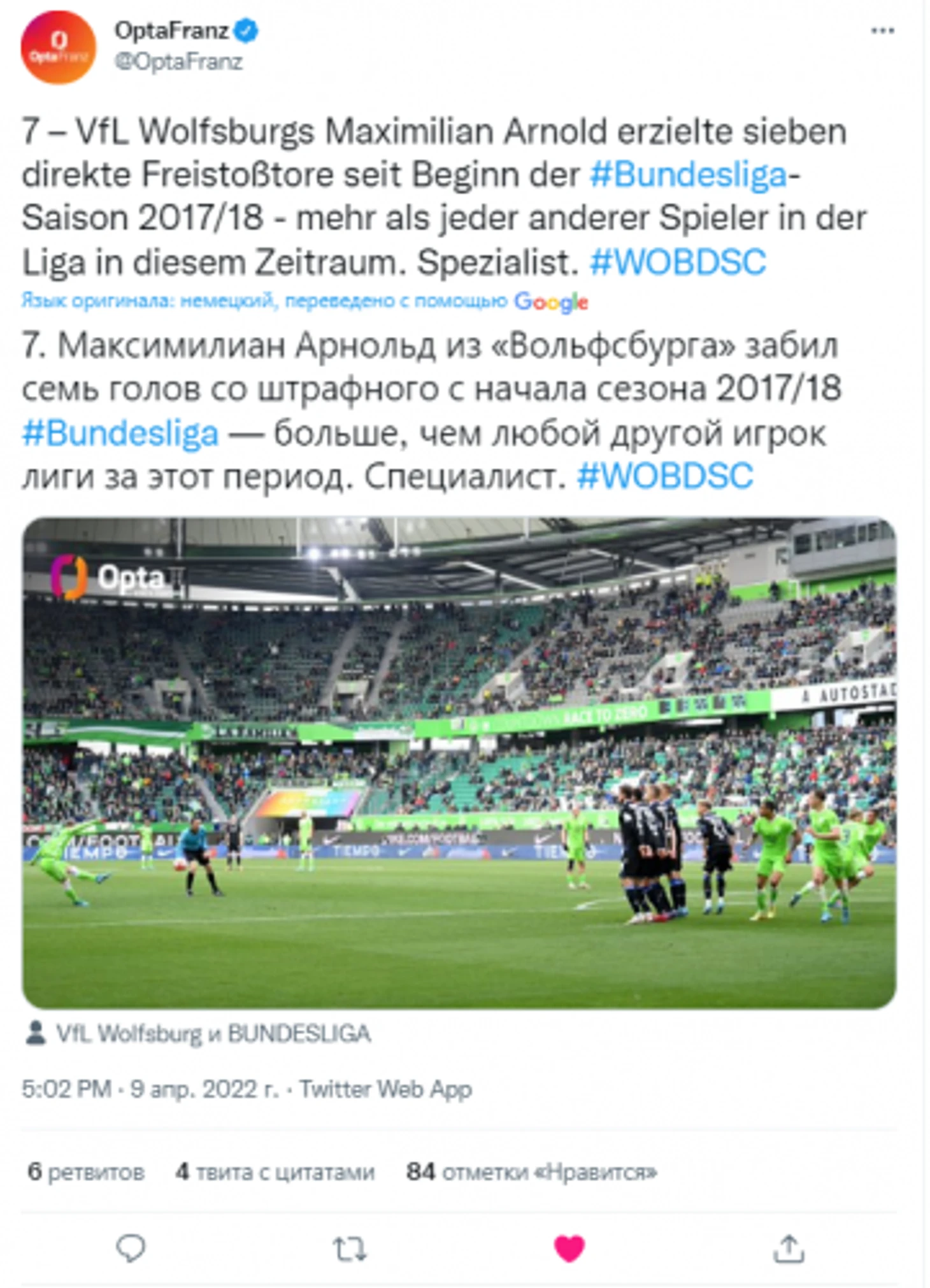930x1288 pixels.
Task: View the 84 likes list
Action: click(532, 1172)
